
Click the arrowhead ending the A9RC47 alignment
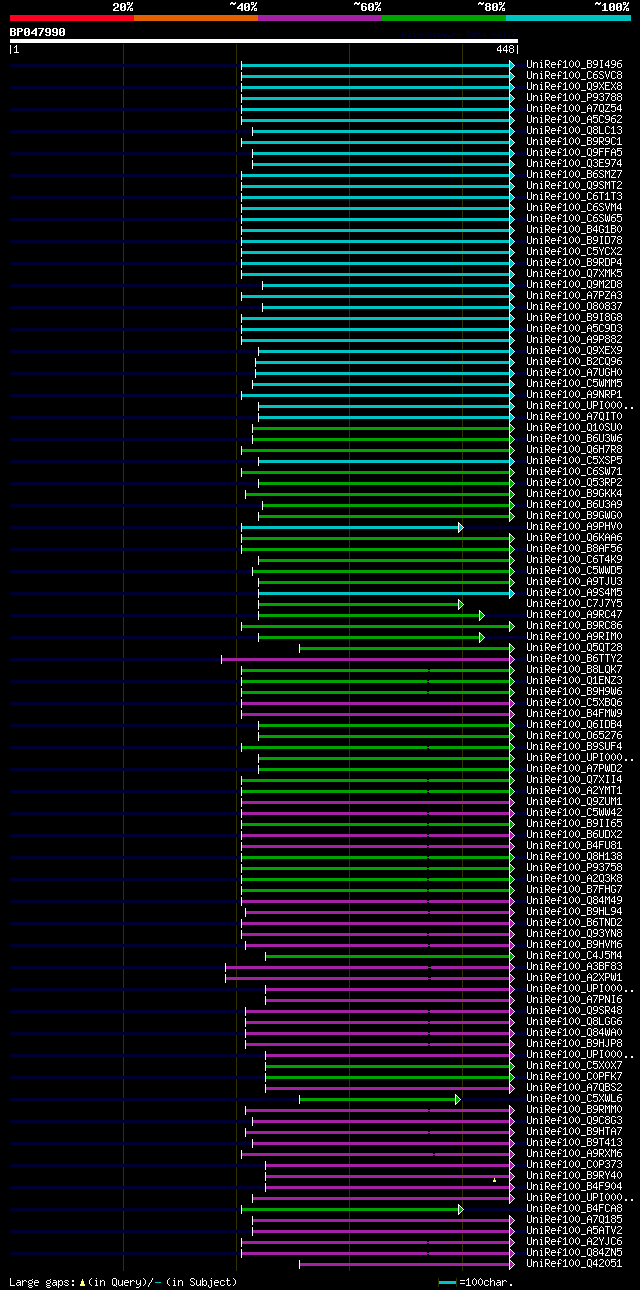(x=481, y=615)
